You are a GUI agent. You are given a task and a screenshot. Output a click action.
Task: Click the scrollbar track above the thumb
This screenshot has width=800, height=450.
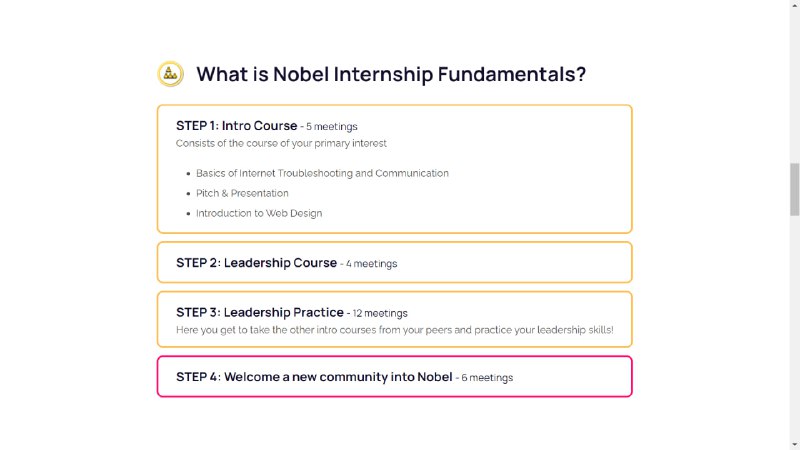794,86
